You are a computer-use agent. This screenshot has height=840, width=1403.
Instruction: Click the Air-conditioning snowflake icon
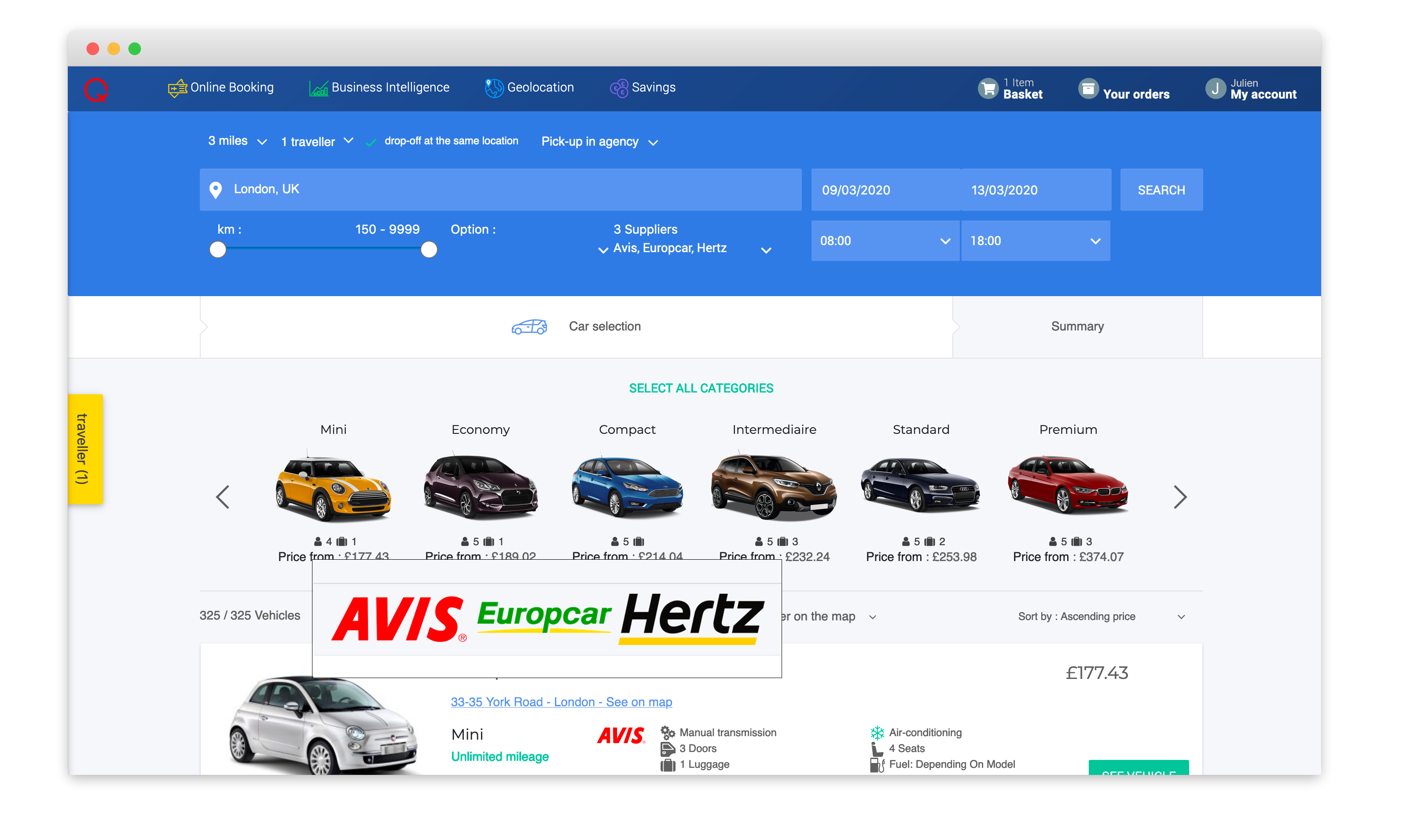pyautogui.click(x=877, y=733)
